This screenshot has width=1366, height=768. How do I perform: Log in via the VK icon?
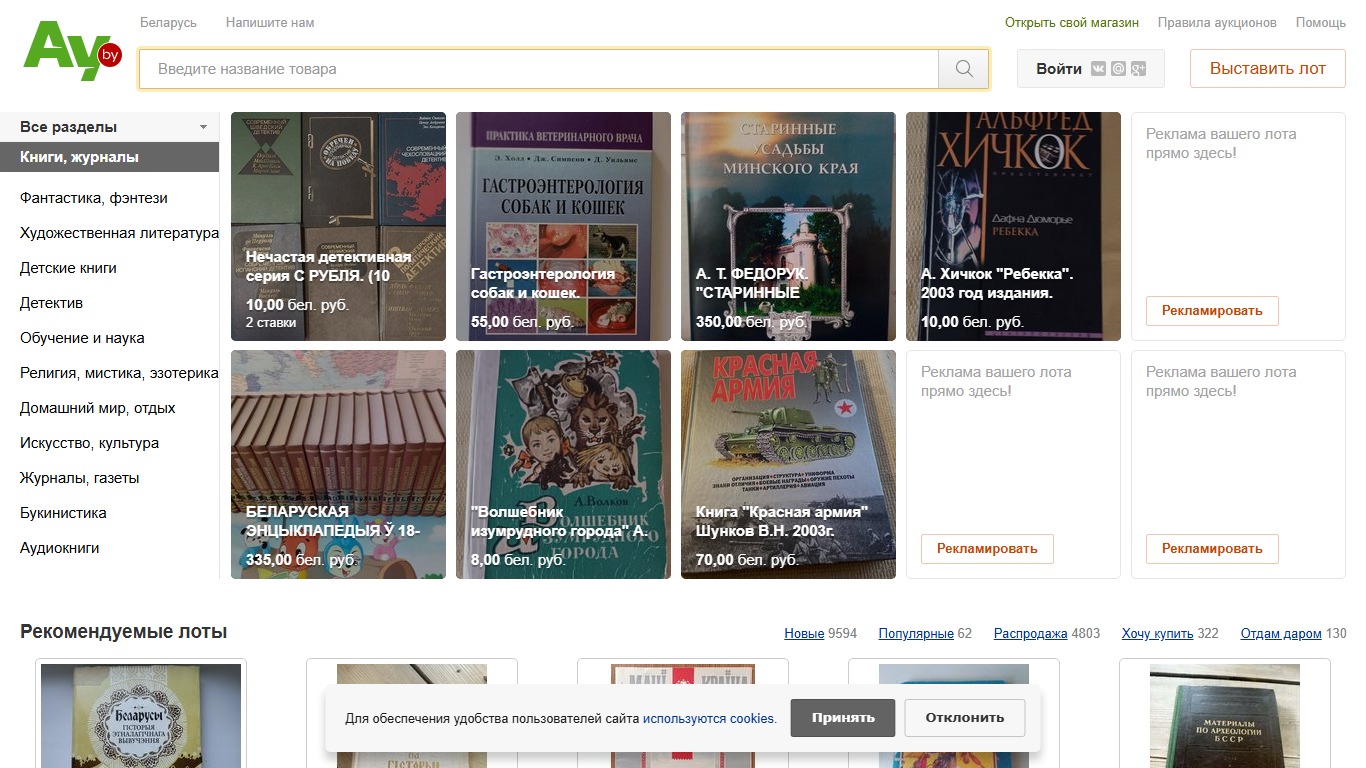[1099, 69]
